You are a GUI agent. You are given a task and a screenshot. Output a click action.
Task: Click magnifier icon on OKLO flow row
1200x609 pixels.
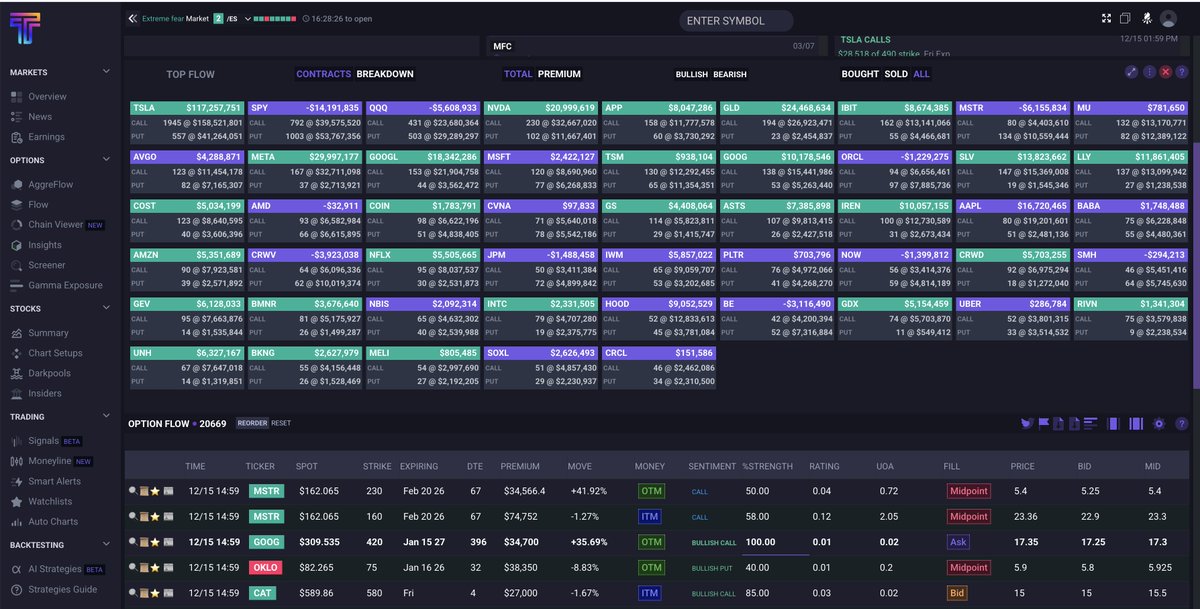(133, 567)
